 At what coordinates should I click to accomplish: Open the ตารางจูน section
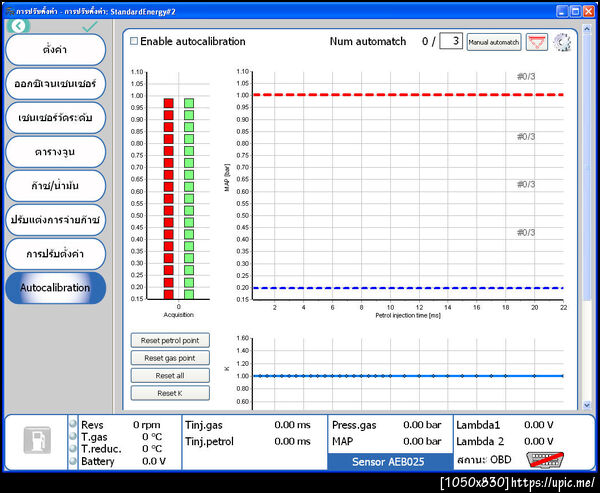point(55,152)
